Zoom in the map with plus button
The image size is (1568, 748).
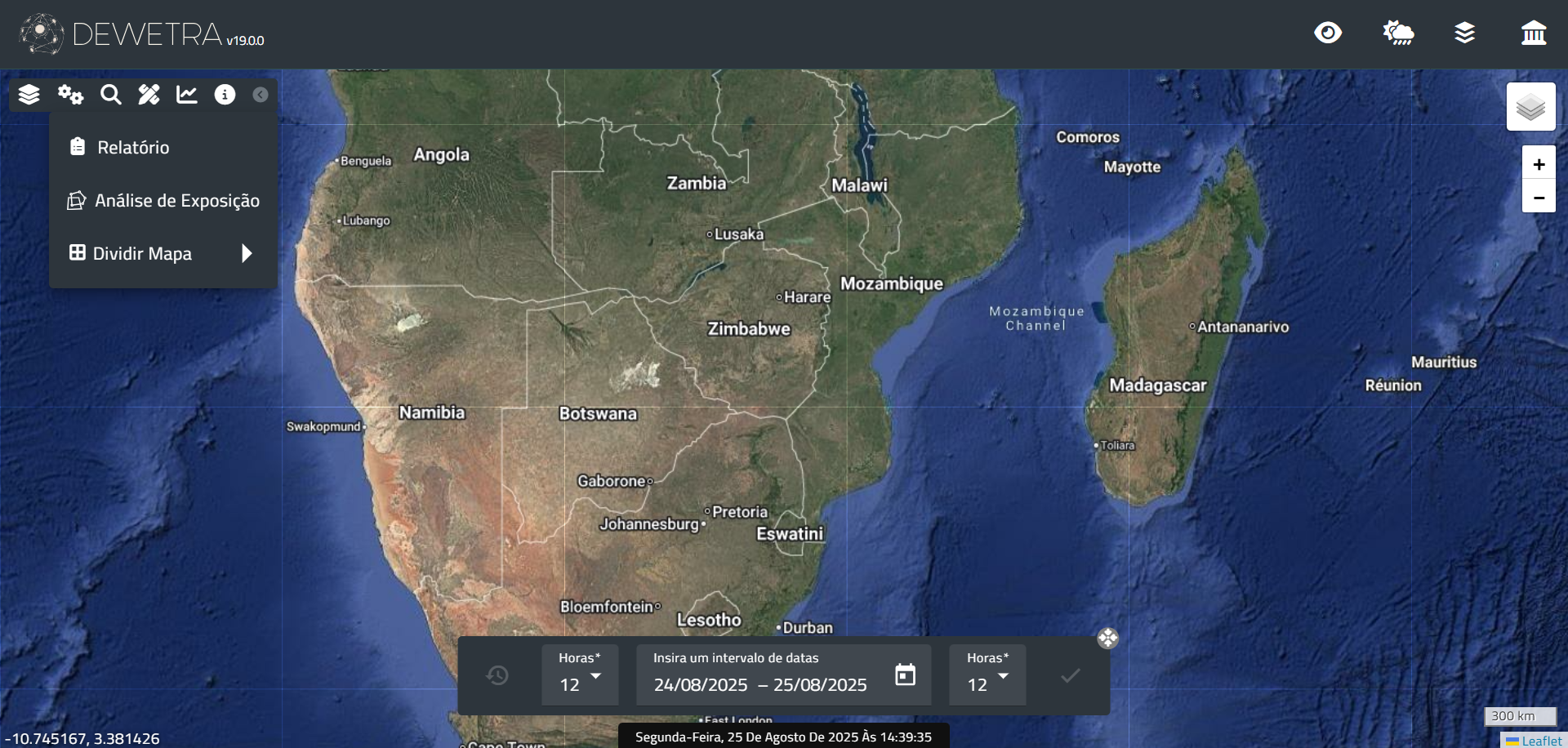point(1539,164)
